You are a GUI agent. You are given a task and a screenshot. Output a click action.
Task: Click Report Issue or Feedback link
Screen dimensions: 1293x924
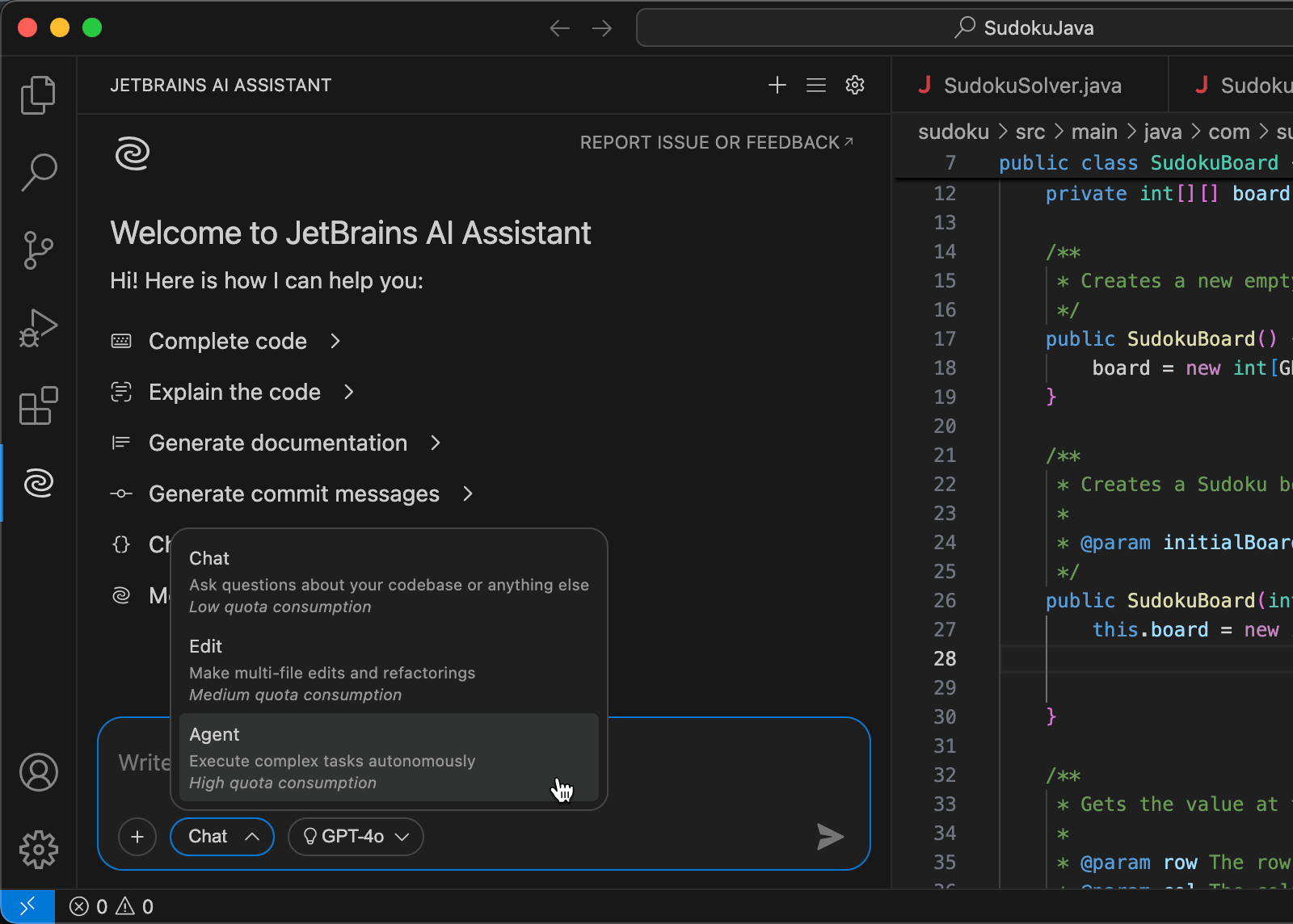(716, 143)
